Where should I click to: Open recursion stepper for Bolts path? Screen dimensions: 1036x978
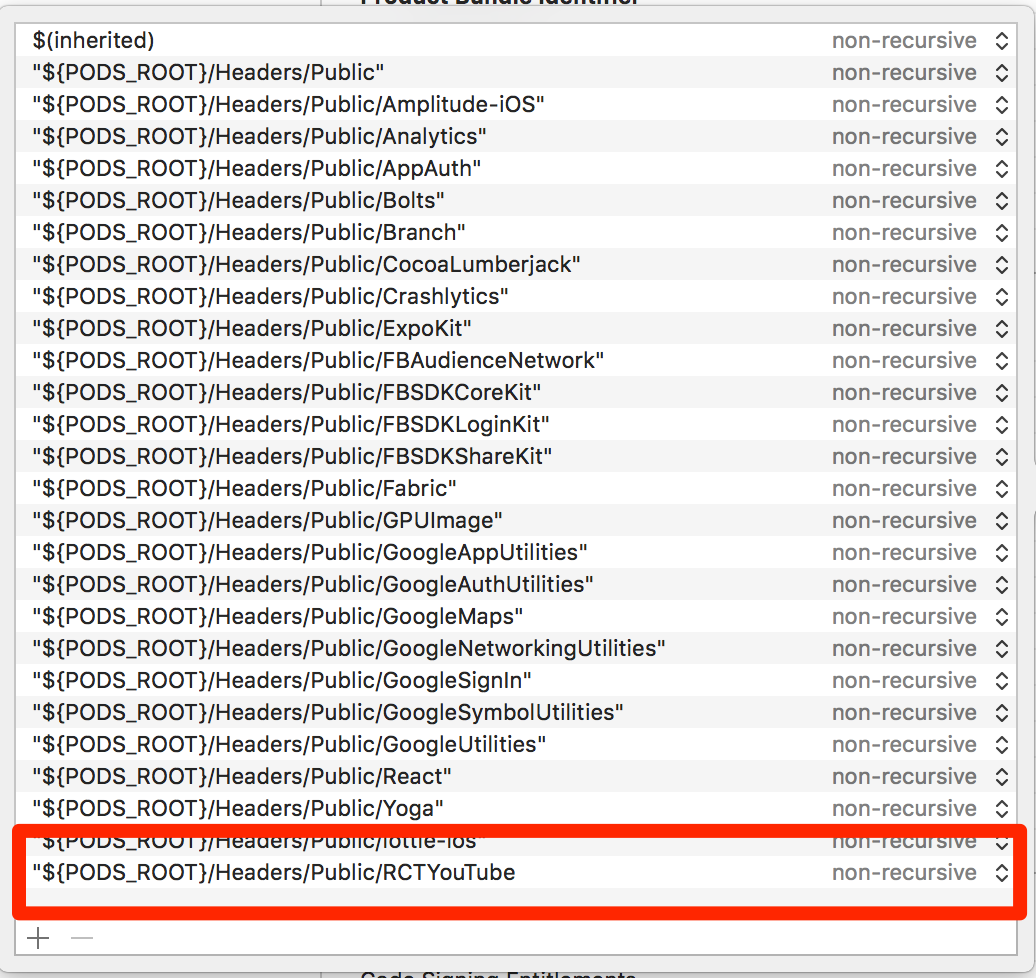tap(1002, 200)
